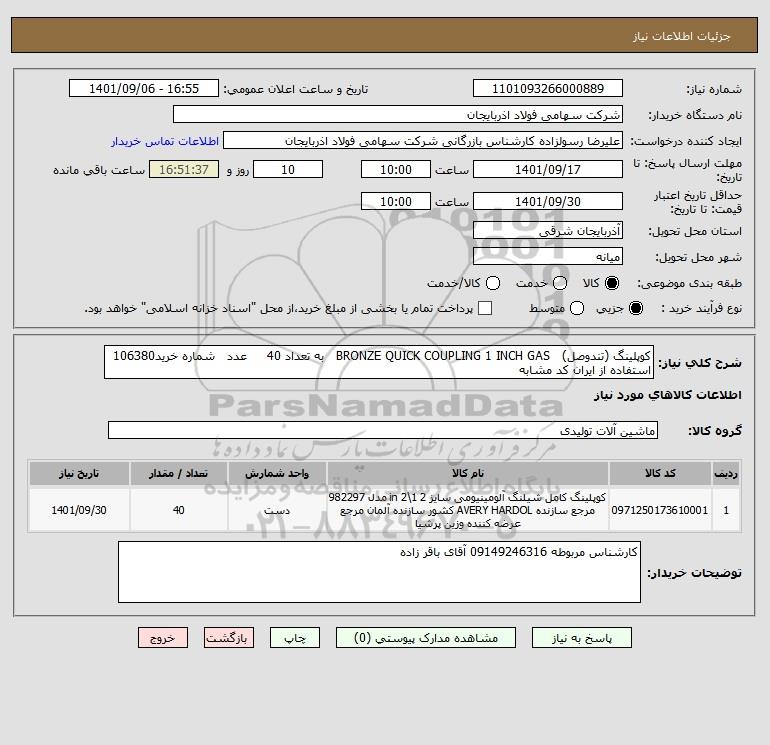
Task: Click the توضیحات خریدار text area
Action: point(379,572)
